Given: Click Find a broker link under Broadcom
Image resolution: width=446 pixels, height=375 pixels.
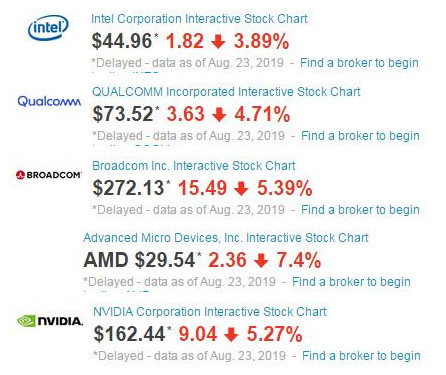Looking at the screenshot, I should [360, 210].
